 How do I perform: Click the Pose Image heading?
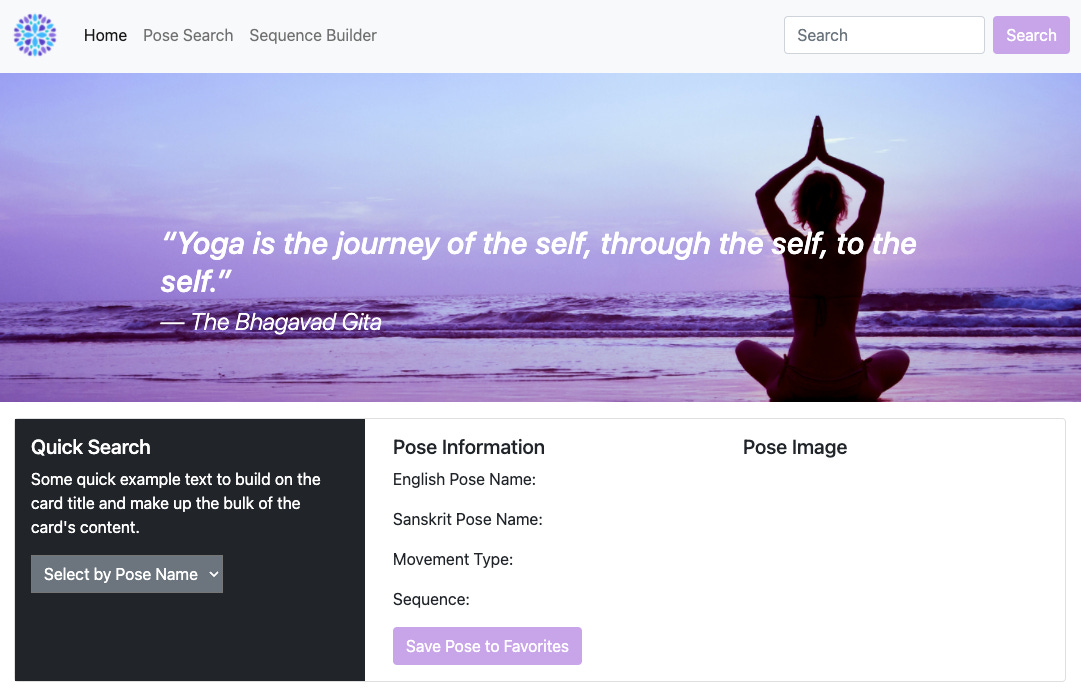795,447
